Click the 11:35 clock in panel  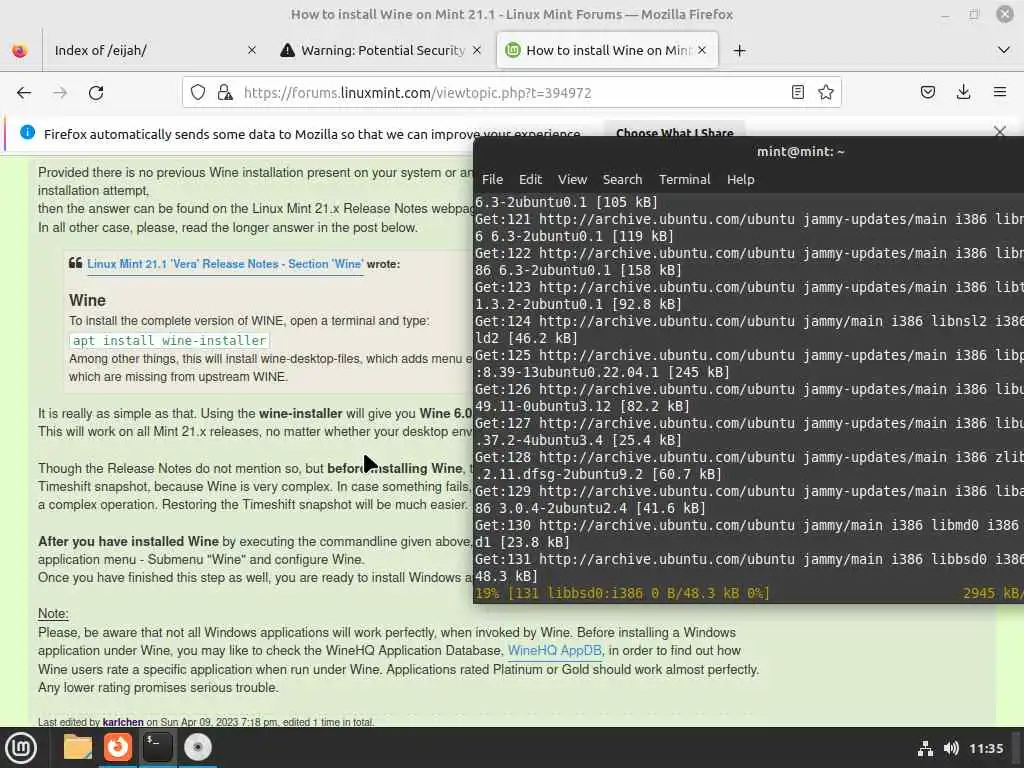pyautogui.click(x=985, y=748)
